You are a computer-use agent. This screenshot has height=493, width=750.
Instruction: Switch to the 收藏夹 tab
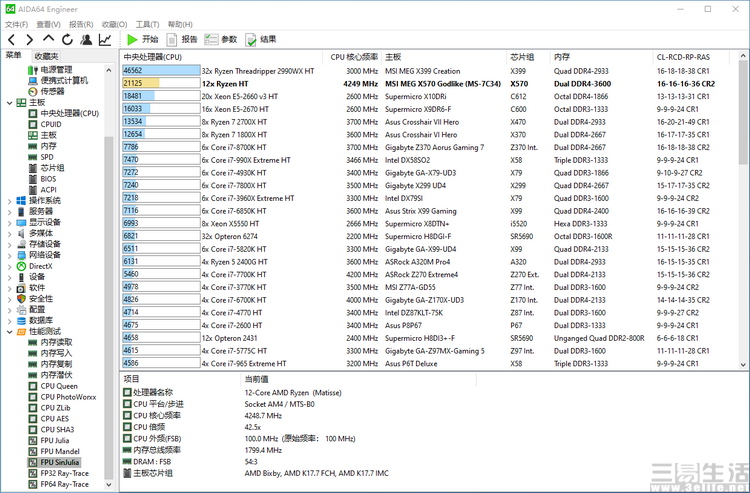(46, 56)
